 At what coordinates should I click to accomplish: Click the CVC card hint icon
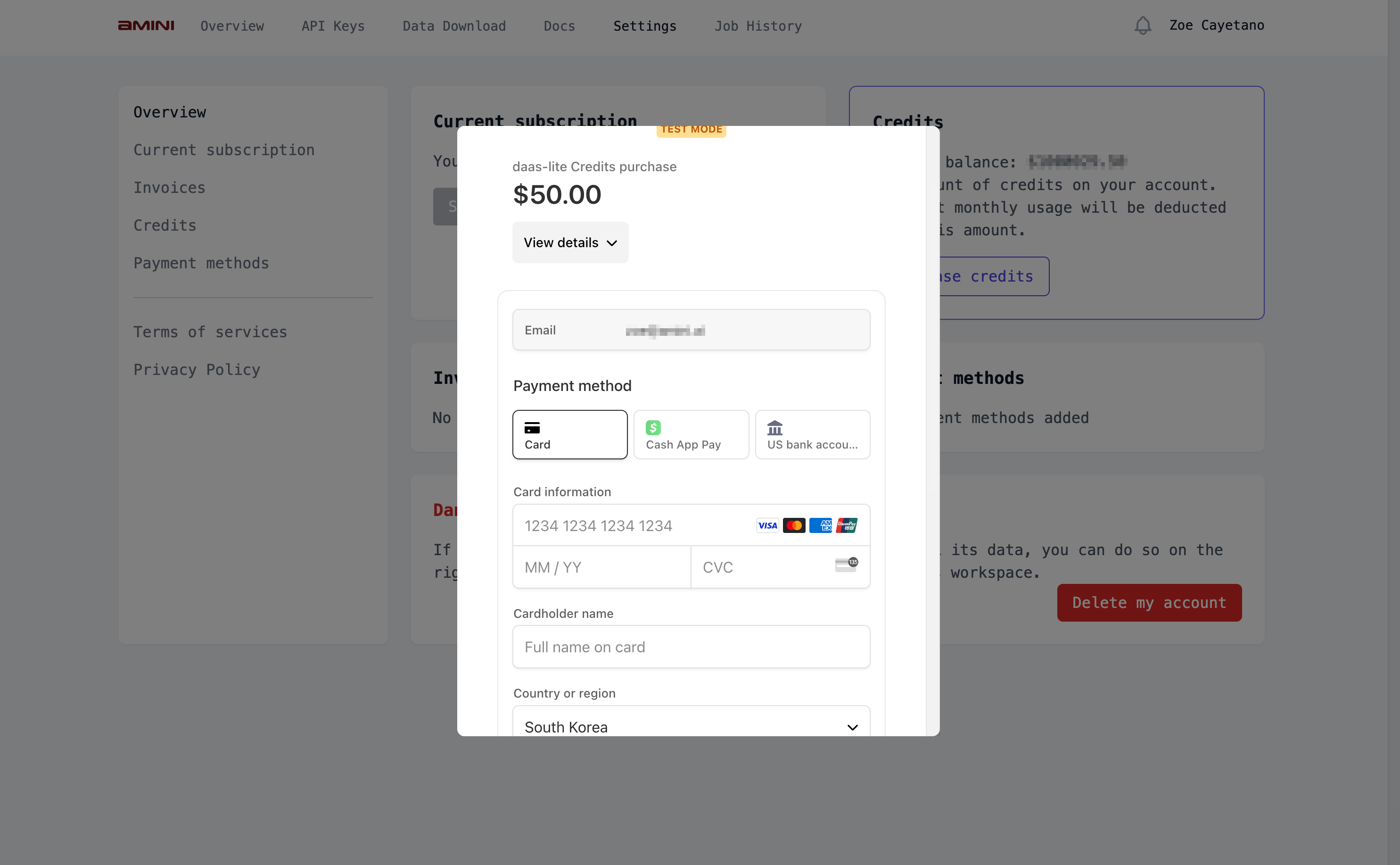click(846, 565)
